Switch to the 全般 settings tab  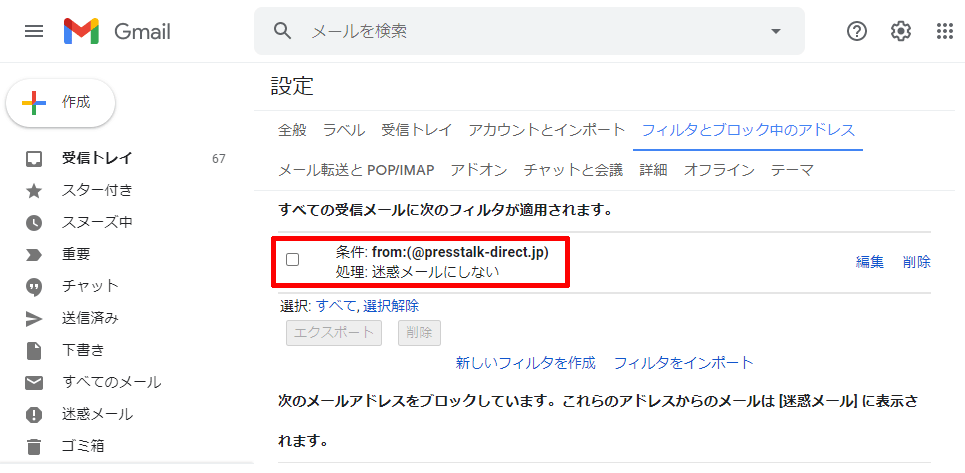292,130
